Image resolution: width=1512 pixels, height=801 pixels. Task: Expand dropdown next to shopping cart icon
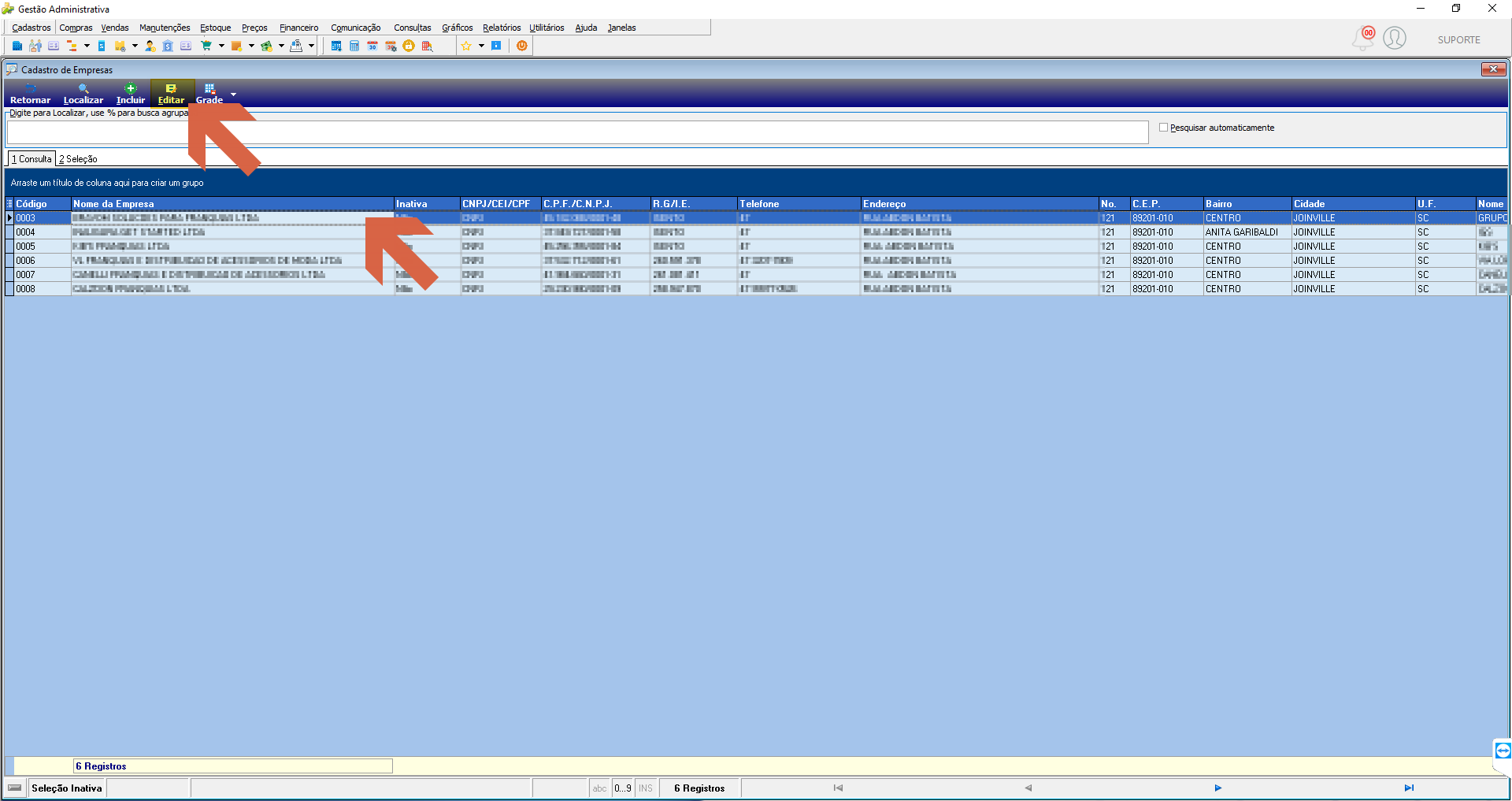click(x=221, y=46)
